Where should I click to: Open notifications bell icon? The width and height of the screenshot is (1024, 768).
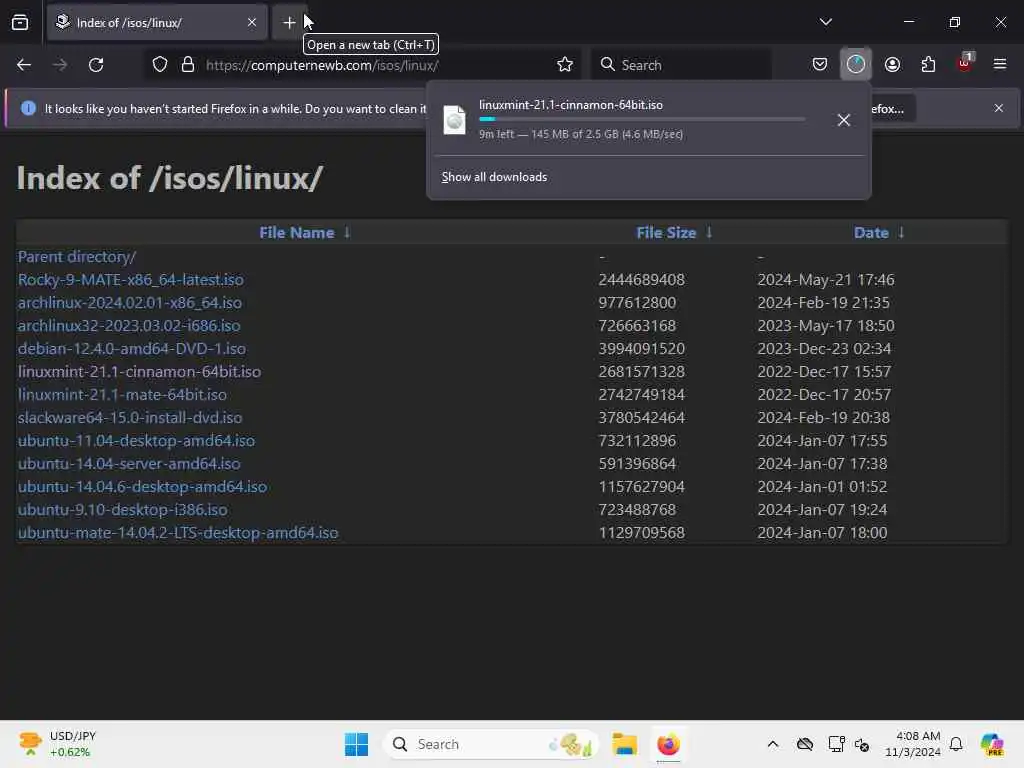tap(956, 744)
